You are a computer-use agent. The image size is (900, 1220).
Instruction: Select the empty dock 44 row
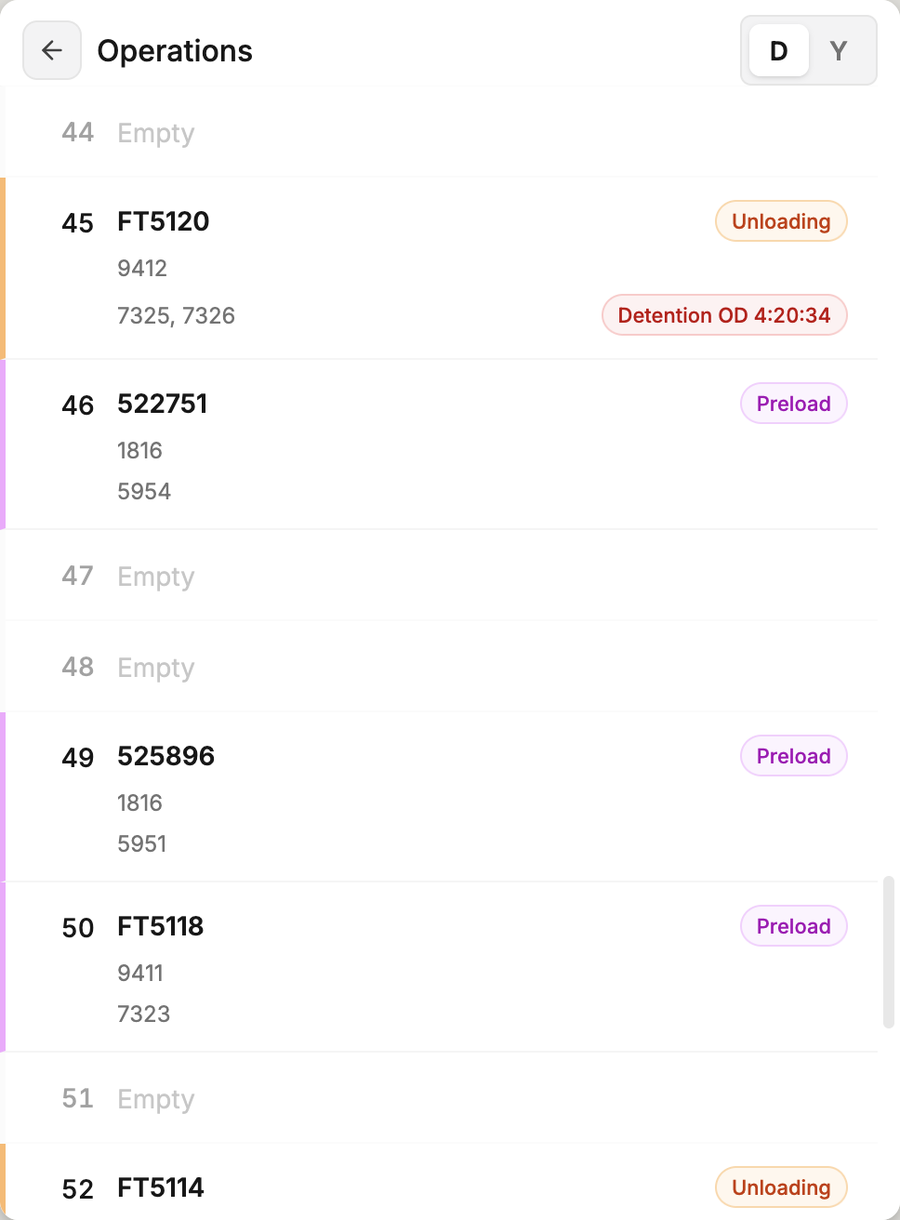click(440, 132)
